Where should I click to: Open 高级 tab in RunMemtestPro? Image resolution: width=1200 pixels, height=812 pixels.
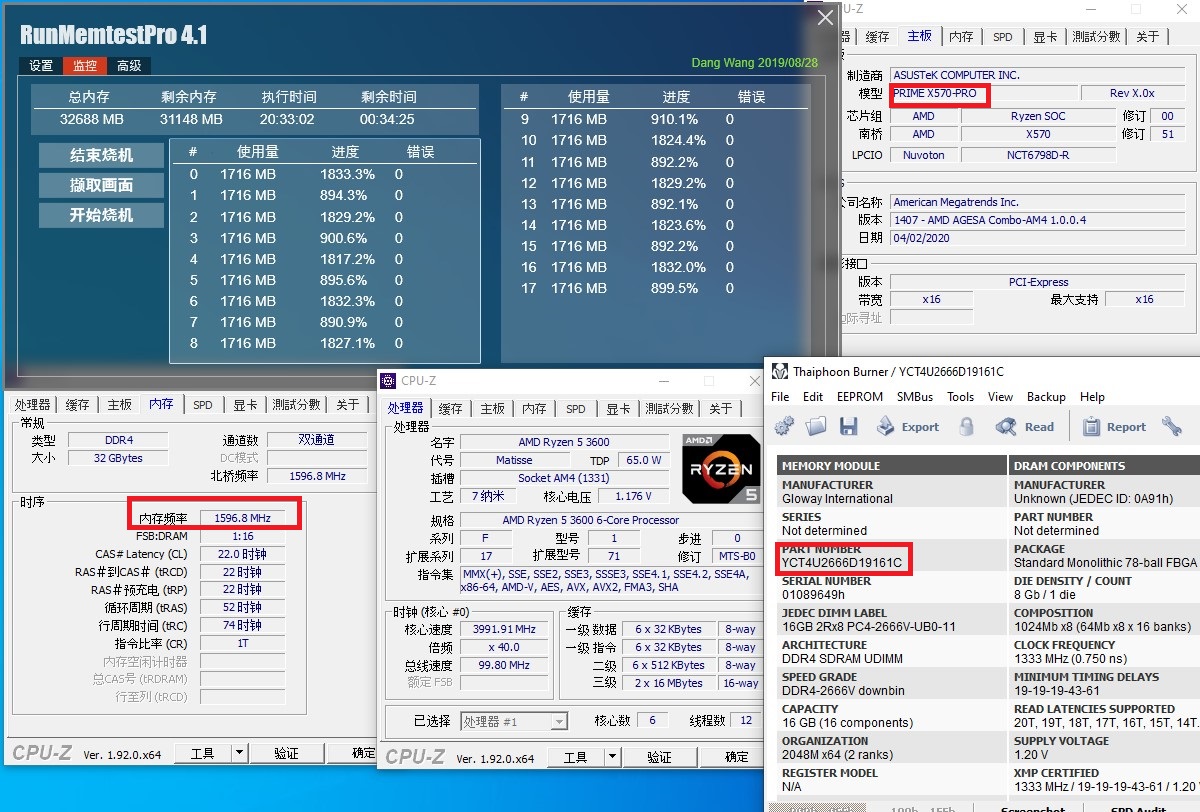pyautogui.click(x=129, y=66)
